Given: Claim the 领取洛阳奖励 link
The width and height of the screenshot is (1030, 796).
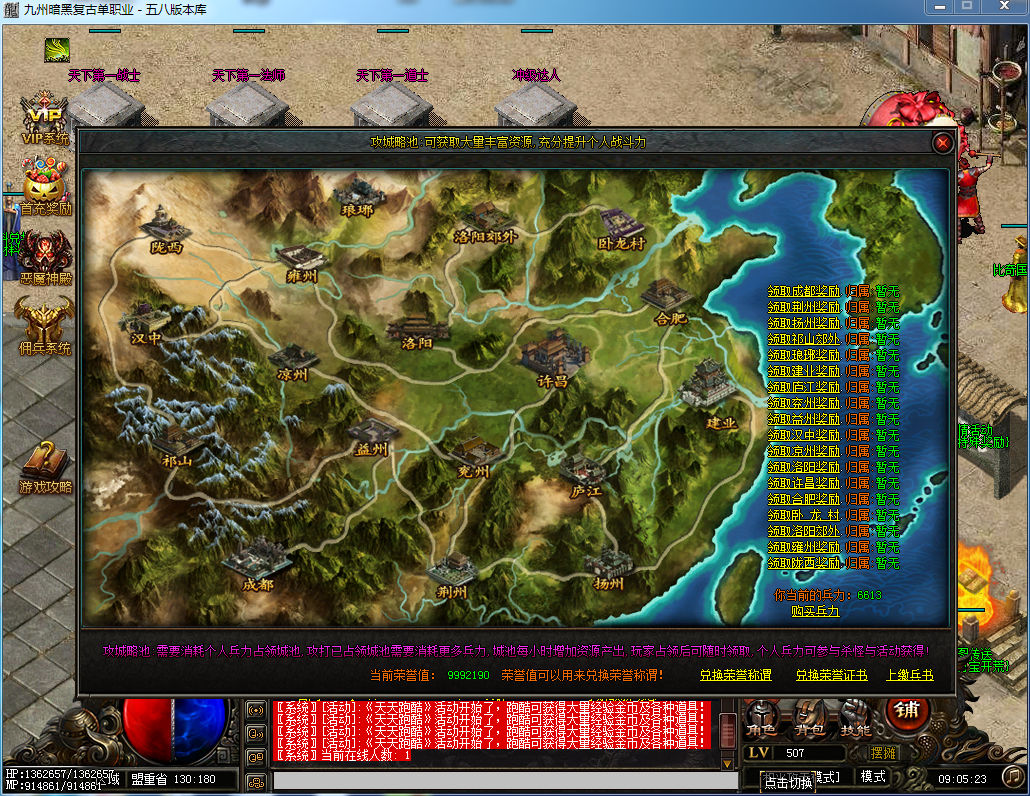Looking at the screenshot, I should tap(803, 467).
